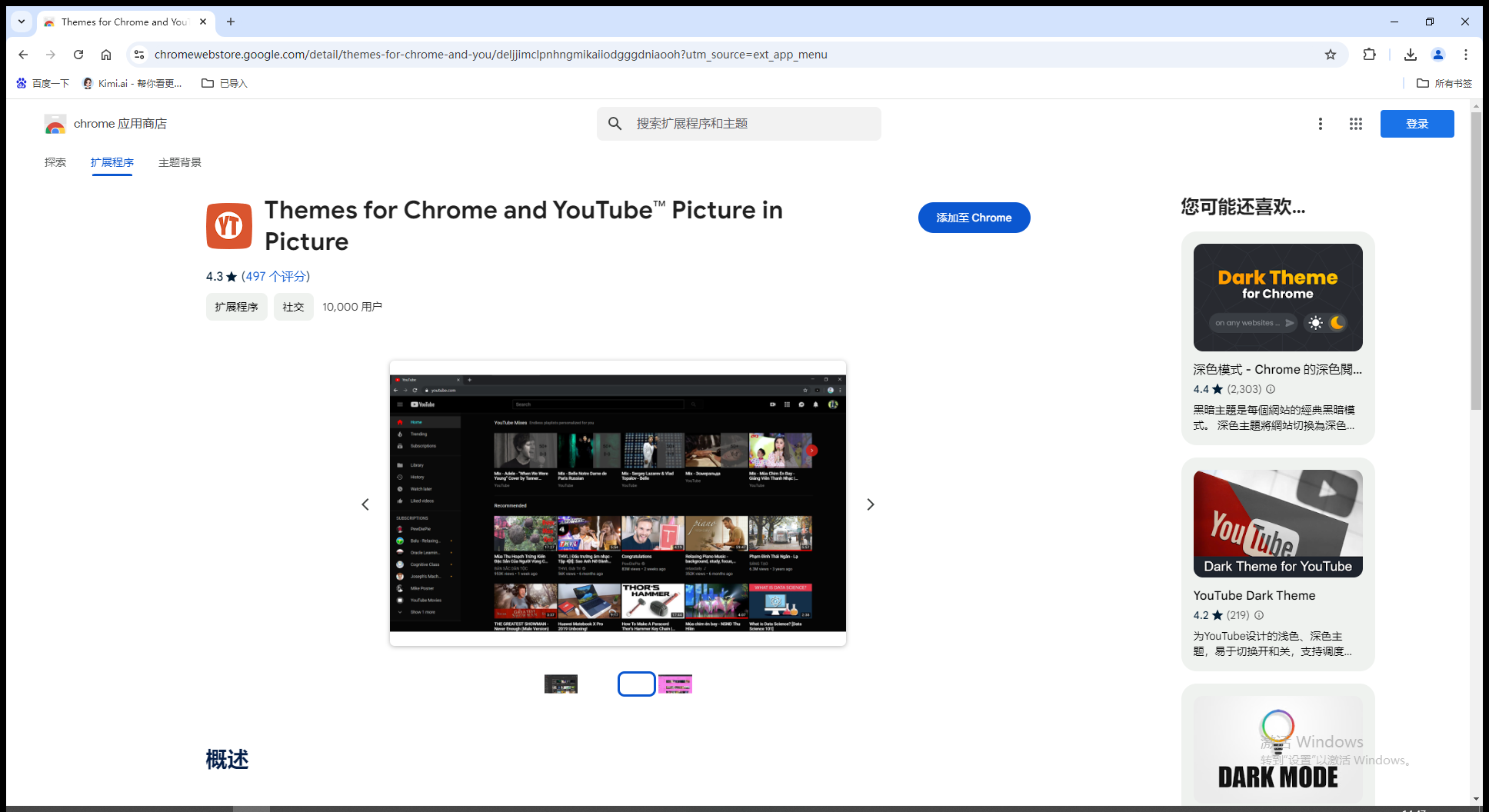The height and width of the screenshot is (812, 1489).
Task: Click the address bar URL
Action: [x=491, y=55]
